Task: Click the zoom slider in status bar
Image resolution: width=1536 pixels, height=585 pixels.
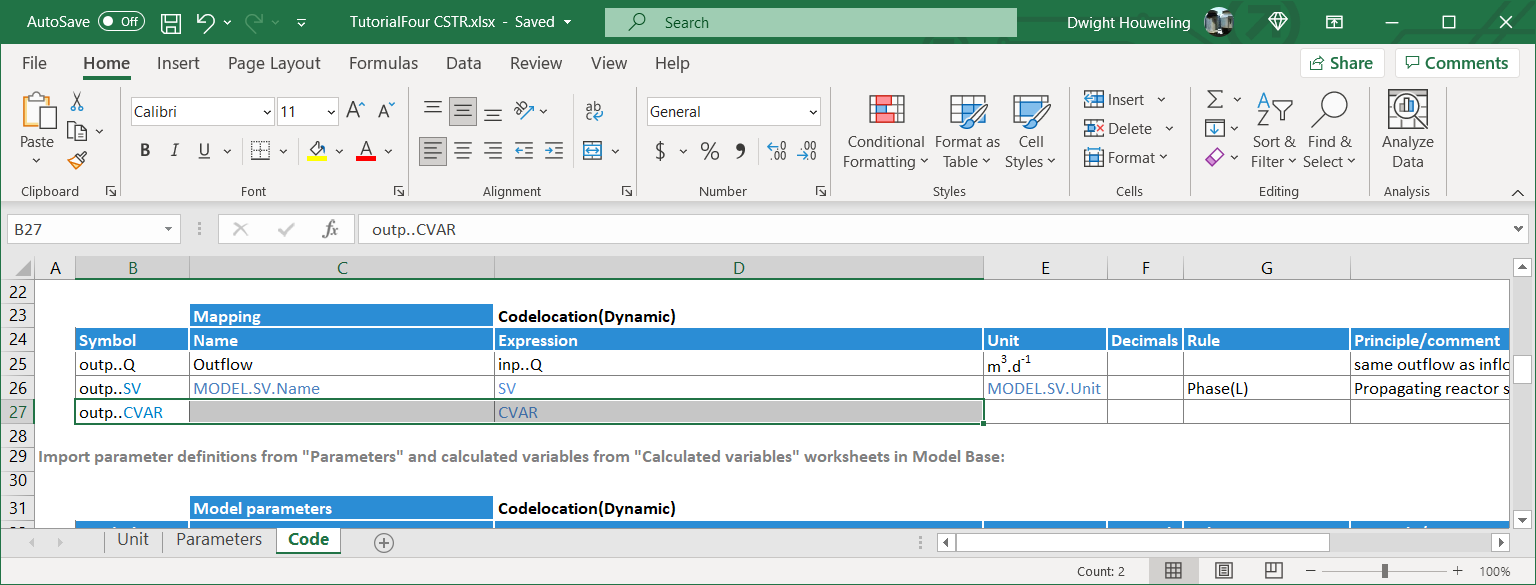Action: point(1385,571)
